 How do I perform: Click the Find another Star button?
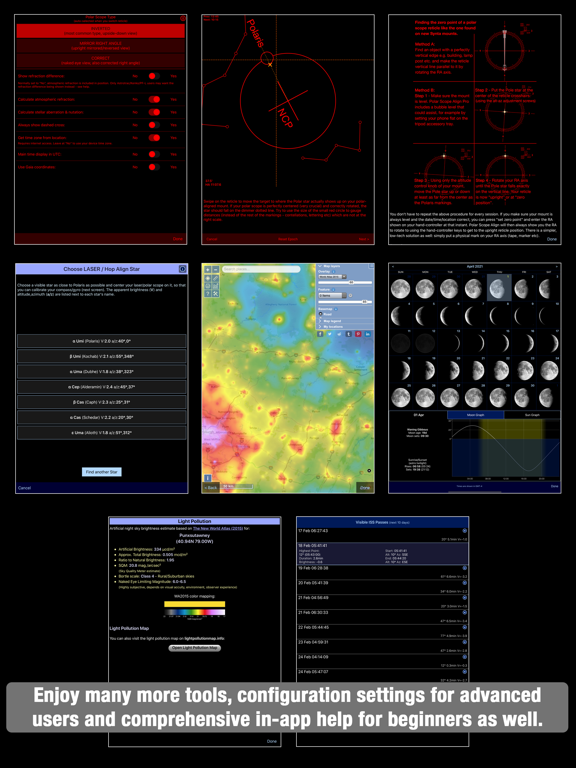101,472
